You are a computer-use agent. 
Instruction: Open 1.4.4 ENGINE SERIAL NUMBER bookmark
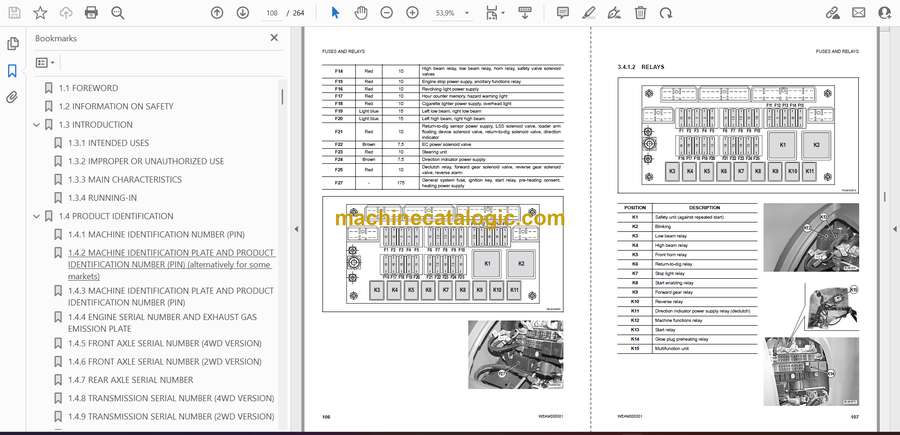(162, 323)
